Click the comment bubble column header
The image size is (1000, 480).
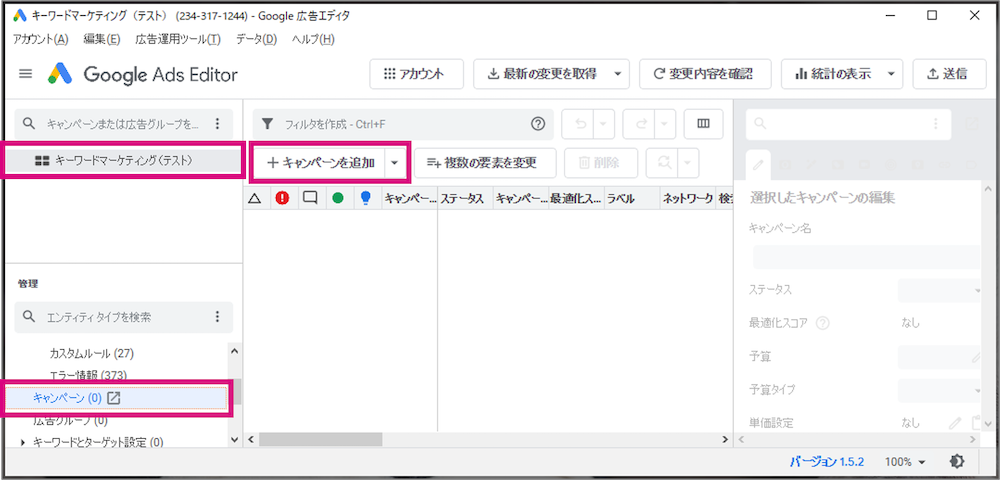[x=310, y=198]
